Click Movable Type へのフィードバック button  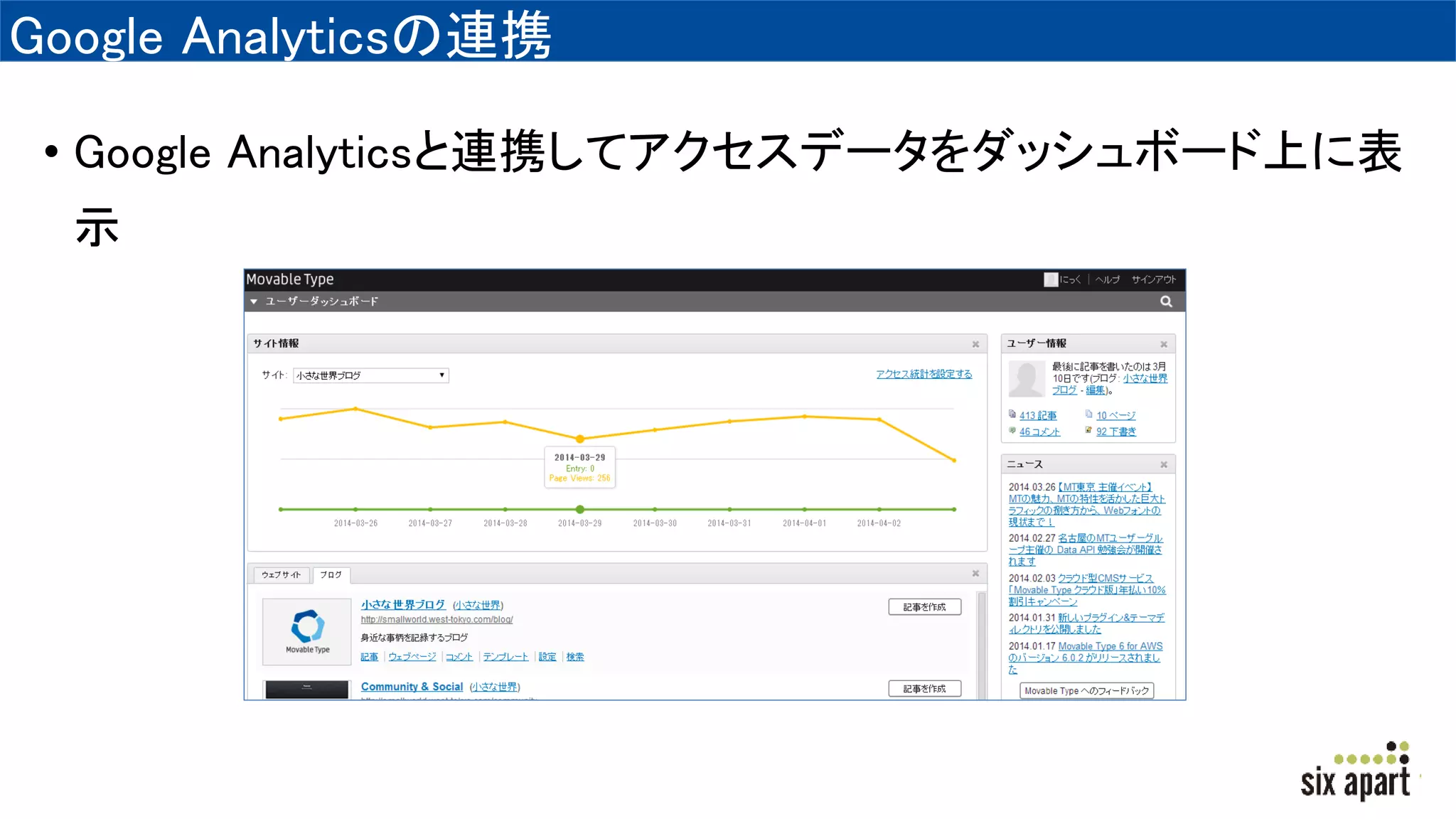point(1086,691)
